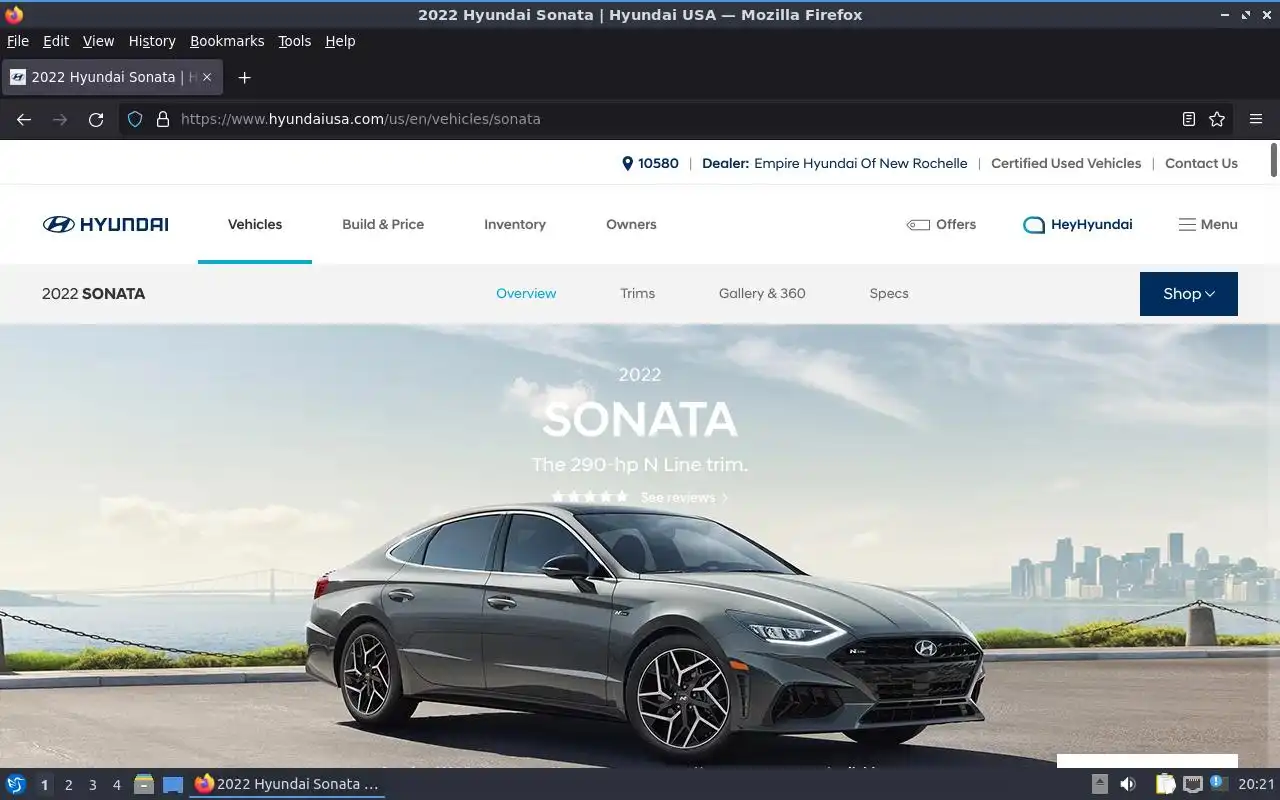
Task: Open the File menu
Action: (x=18, y=41)
